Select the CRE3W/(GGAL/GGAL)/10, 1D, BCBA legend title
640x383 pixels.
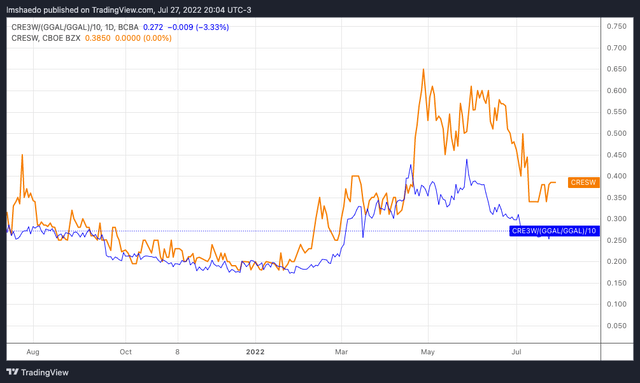click(x=75, y=27)
